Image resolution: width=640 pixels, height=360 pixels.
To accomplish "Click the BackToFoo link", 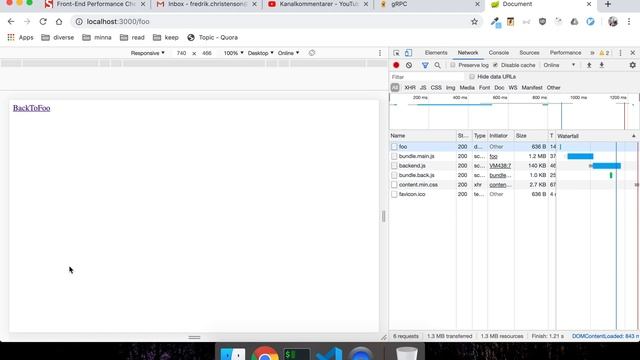I will (x=31, y=108).
